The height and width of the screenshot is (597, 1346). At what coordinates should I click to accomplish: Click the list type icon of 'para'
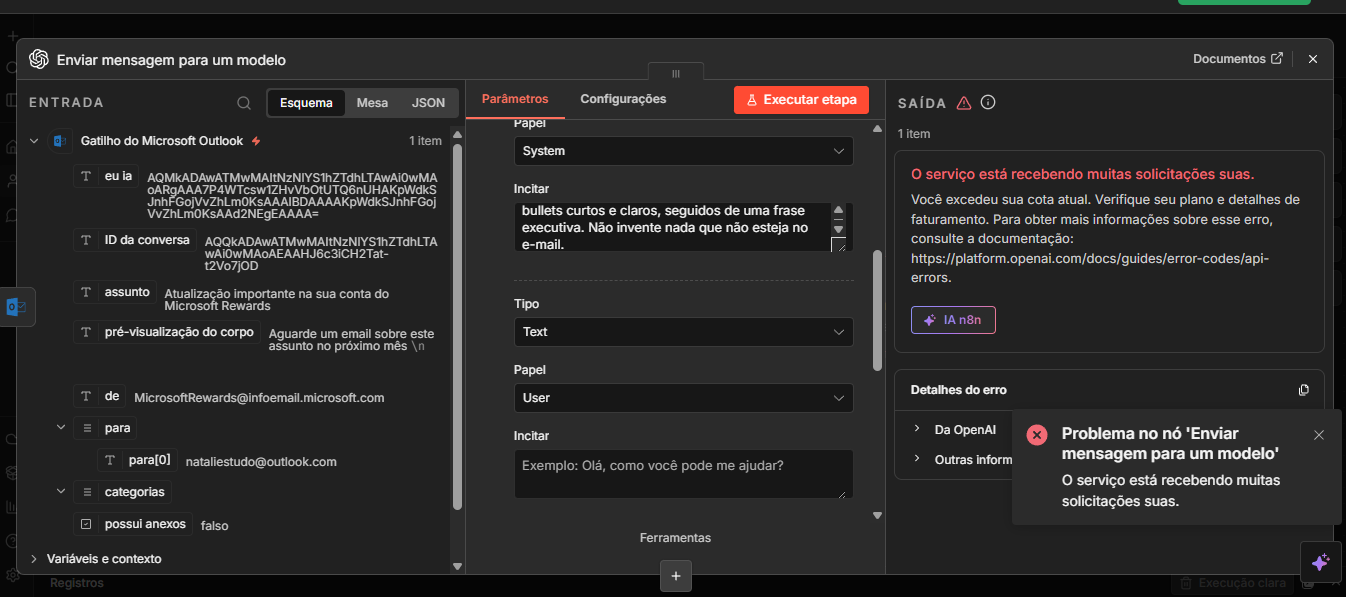pos(87,428)
